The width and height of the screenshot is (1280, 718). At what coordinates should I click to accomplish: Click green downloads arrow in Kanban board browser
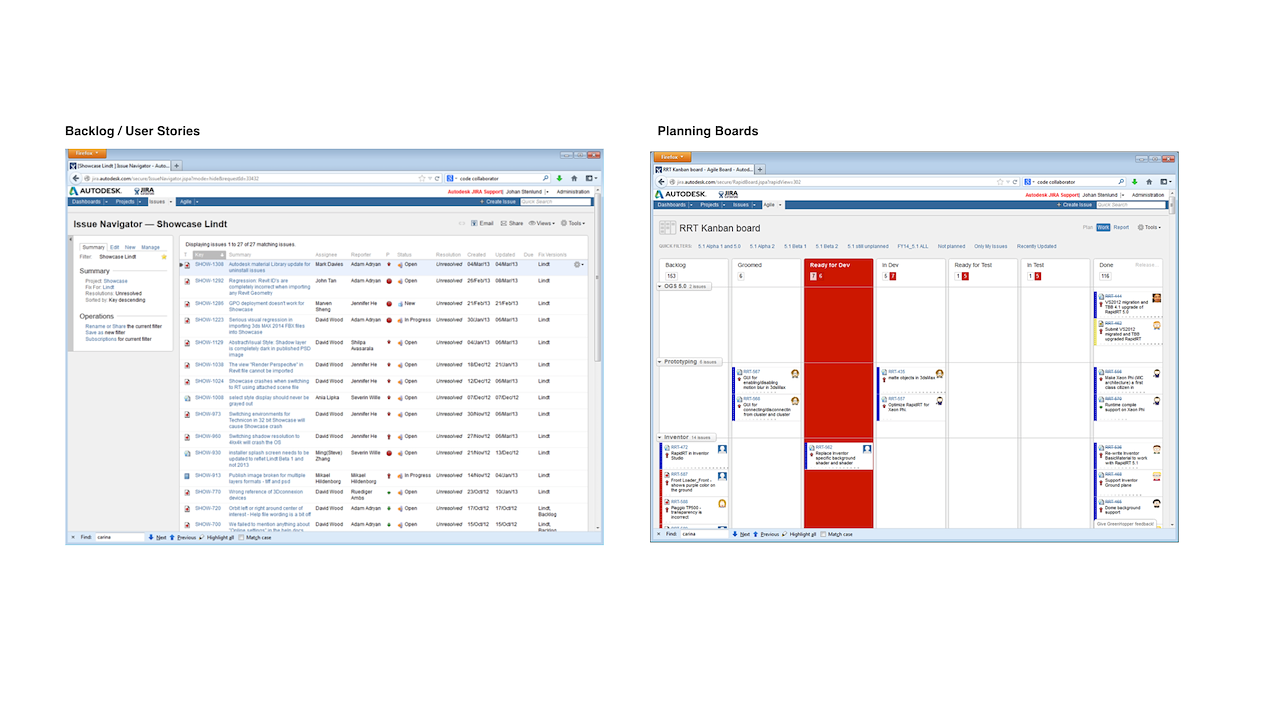[1134, 182]
